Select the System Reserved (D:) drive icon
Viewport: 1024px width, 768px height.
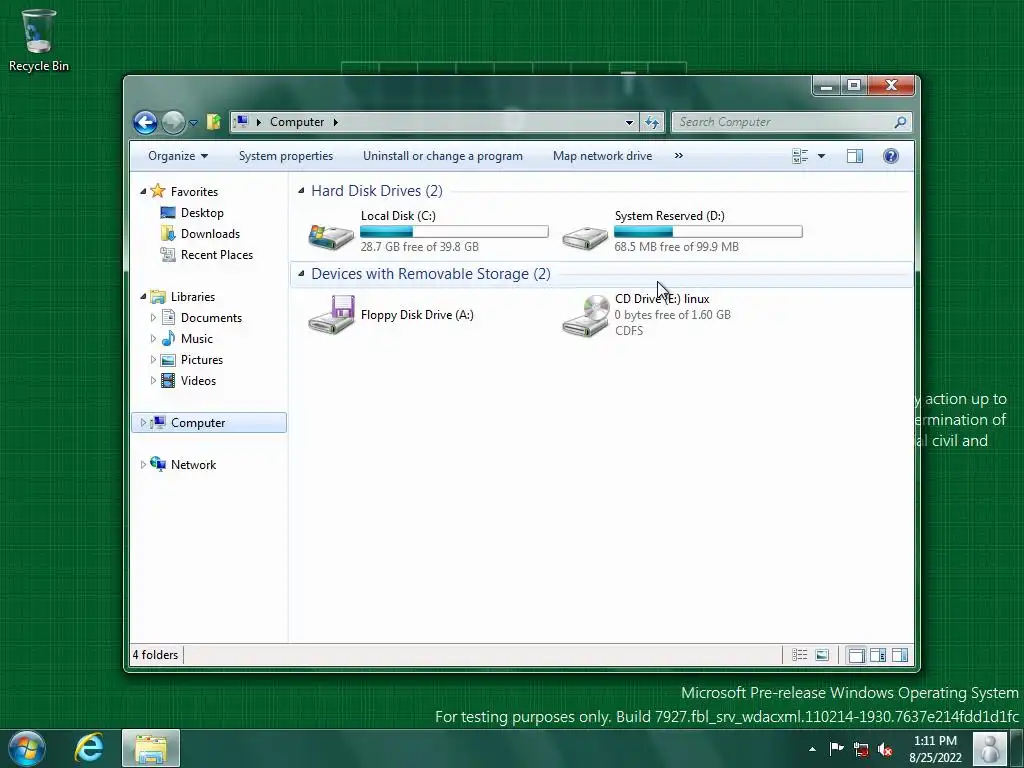tap(585, 236)
